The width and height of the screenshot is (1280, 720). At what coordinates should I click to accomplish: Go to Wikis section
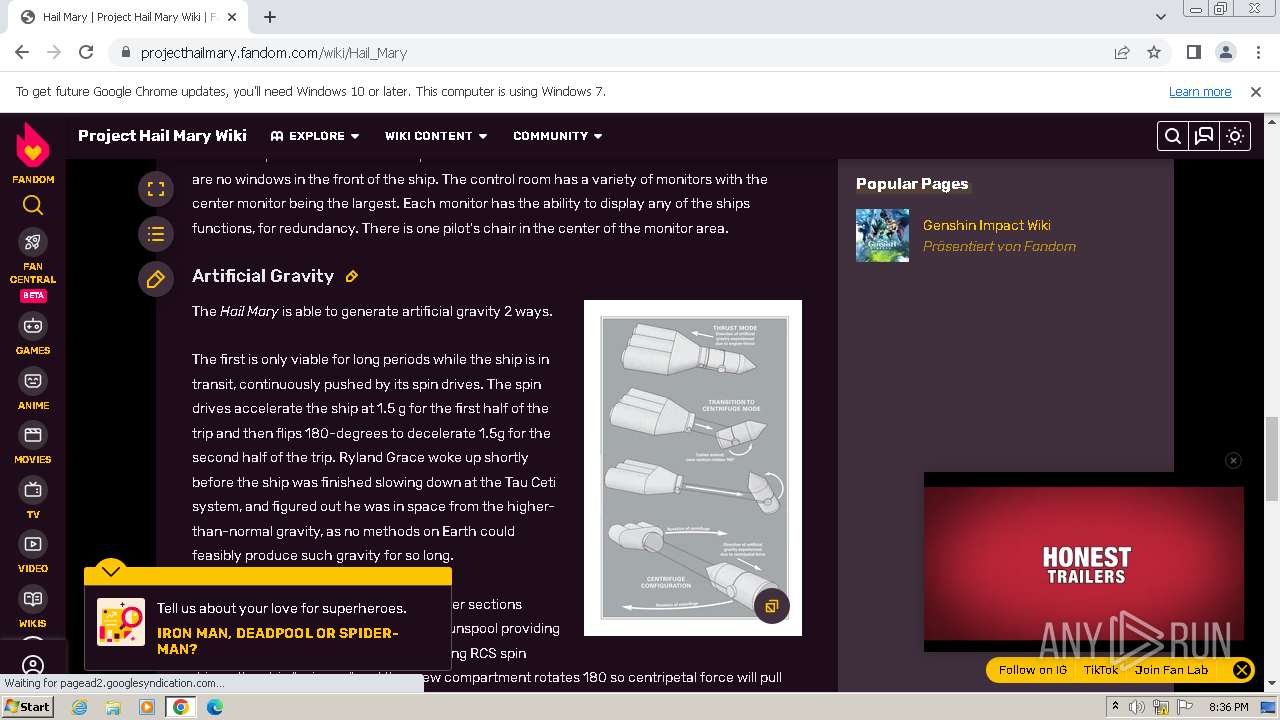(33, 607)
